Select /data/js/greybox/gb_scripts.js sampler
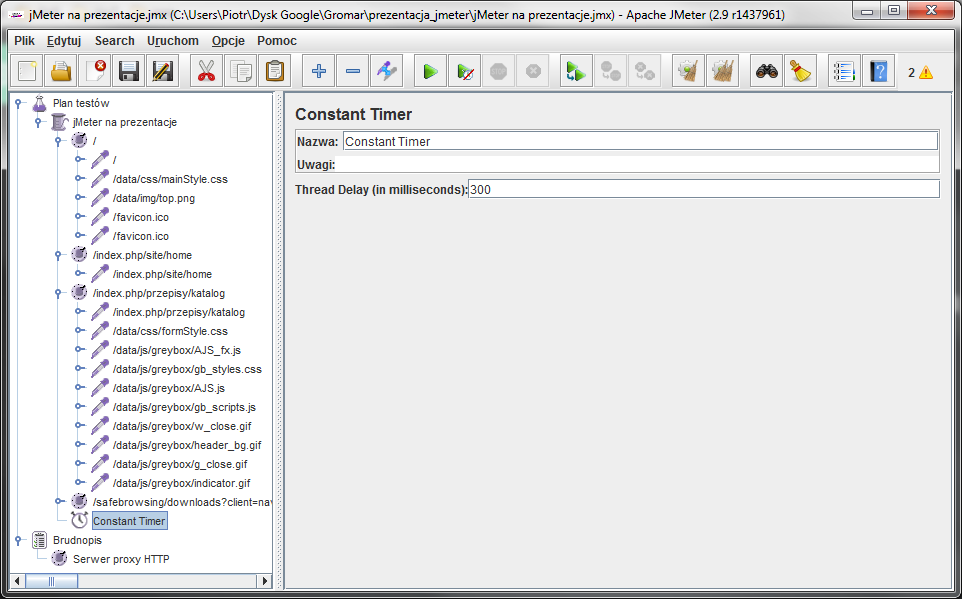This screenshot has width=962, height=599. (184, 408)
